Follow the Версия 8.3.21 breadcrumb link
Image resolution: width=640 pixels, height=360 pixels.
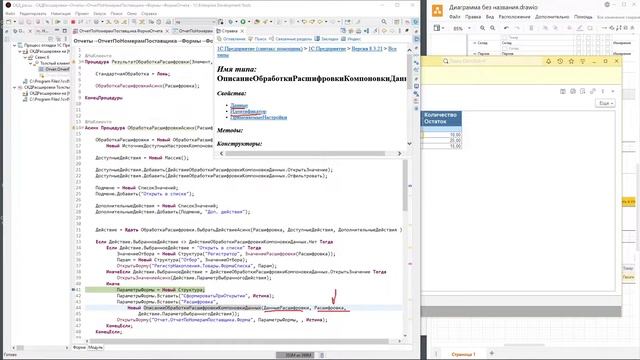coord(367,49)
